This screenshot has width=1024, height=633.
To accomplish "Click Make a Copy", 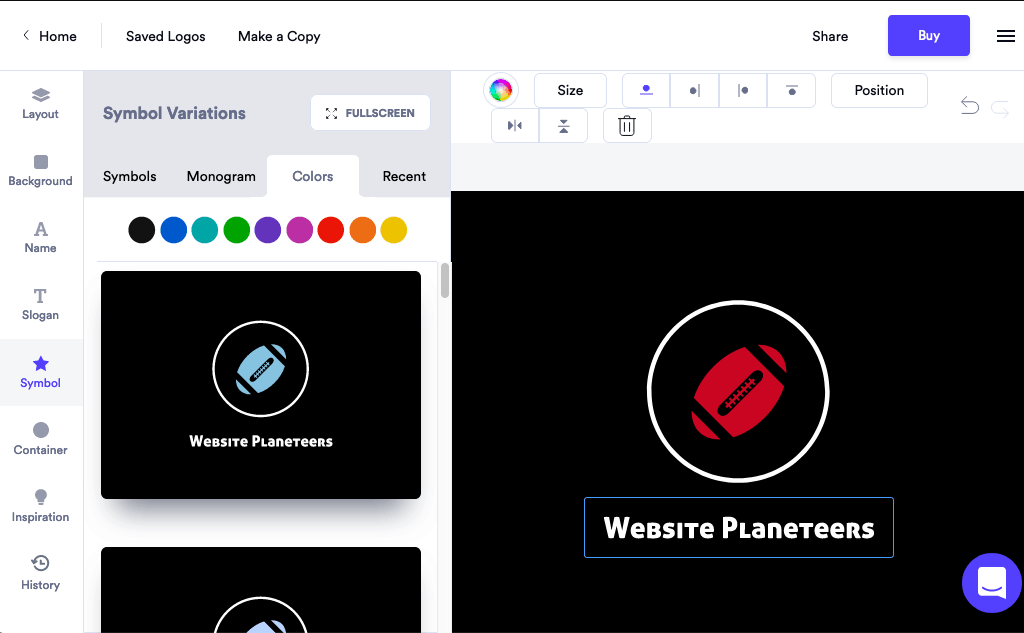I will point(279,36).
